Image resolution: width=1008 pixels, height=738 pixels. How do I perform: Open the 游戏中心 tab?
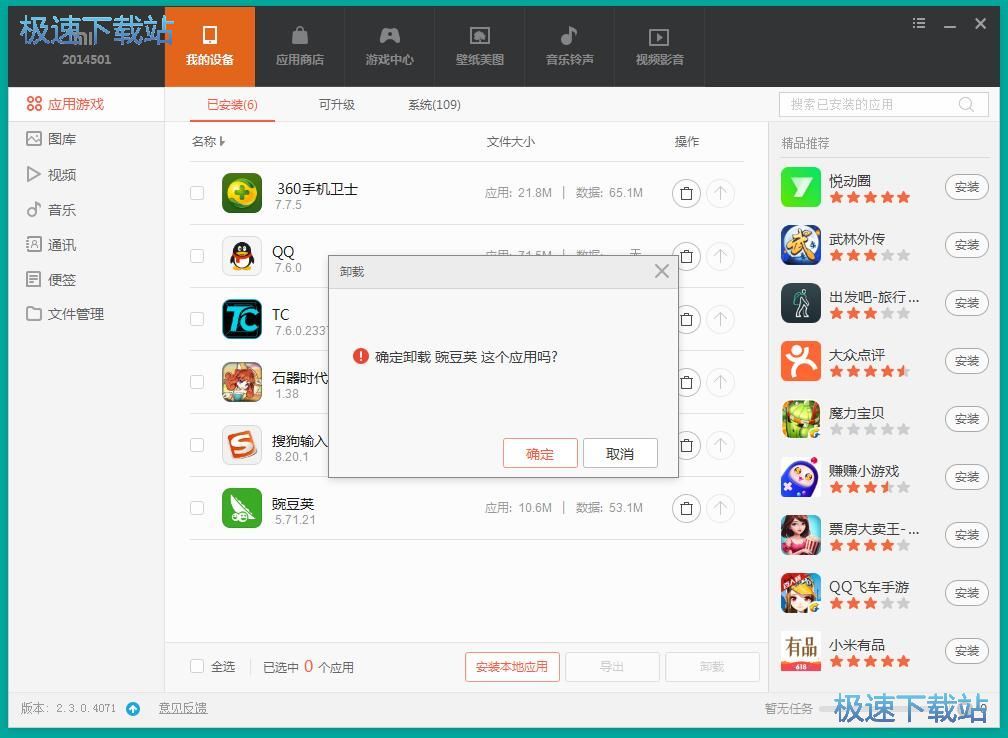point(390,47)
